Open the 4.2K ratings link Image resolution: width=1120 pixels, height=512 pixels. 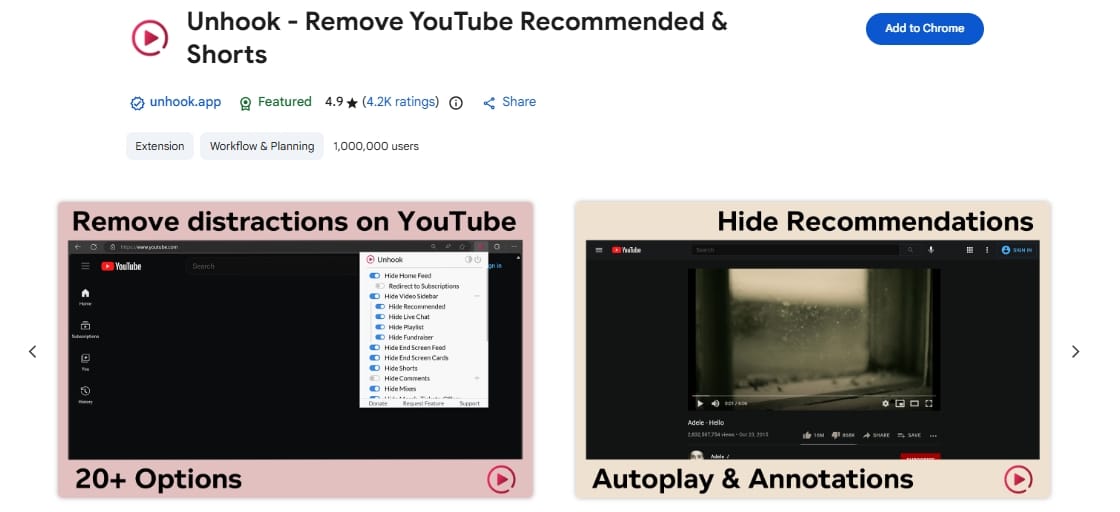click(401, 102)
